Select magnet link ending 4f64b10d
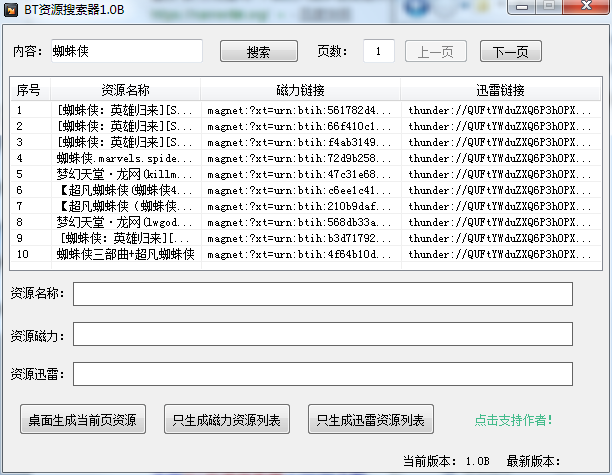This screenshot has width=612, height=475. (x=299, y=254)
